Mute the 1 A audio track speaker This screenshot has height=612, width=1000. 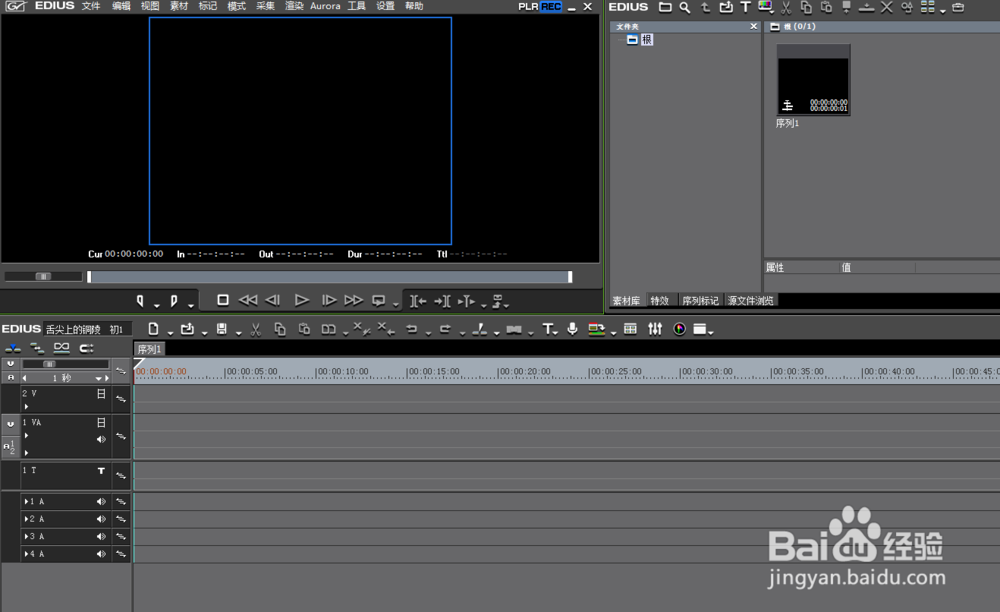101,502
